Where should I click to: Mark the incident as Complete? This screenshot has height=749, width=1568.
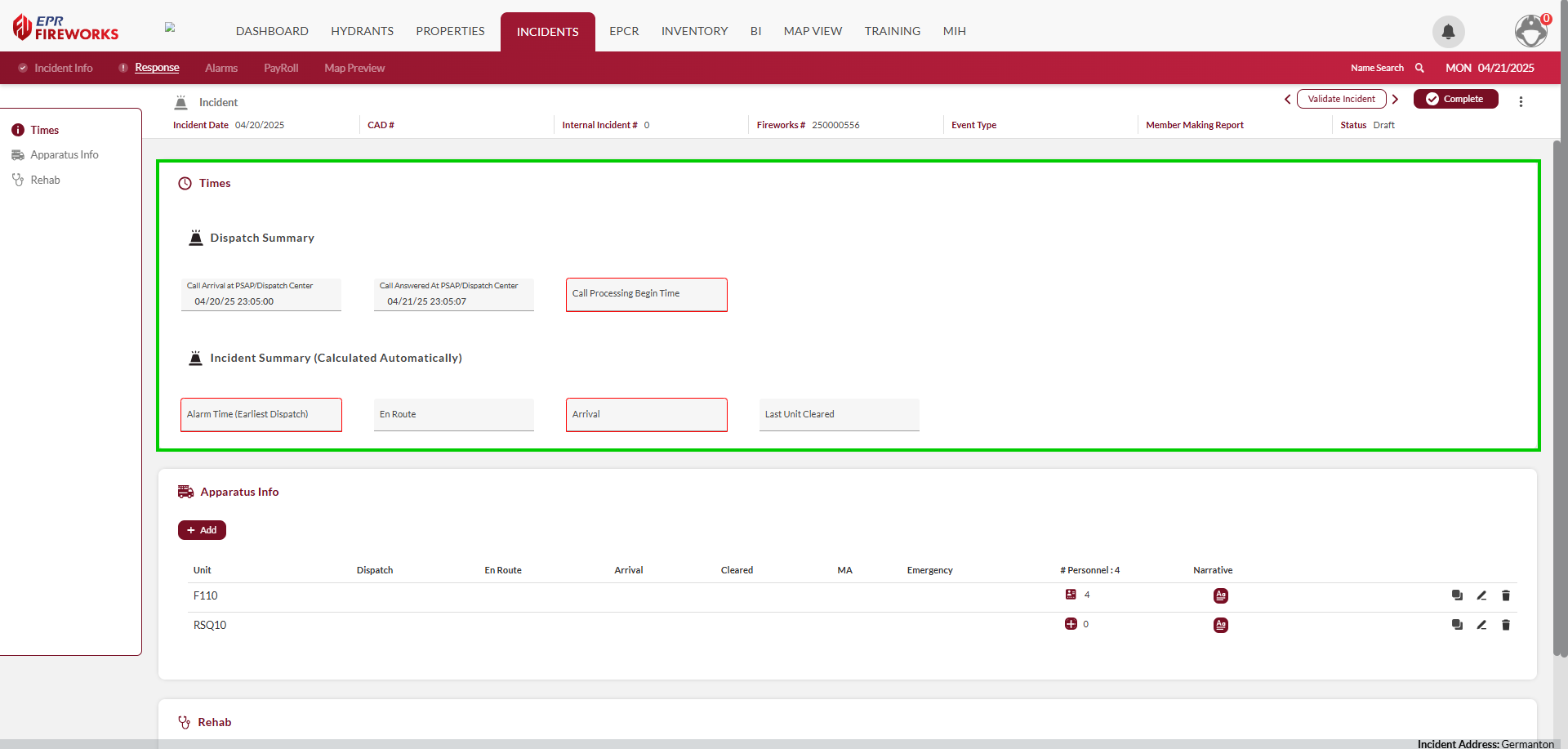1455,99
